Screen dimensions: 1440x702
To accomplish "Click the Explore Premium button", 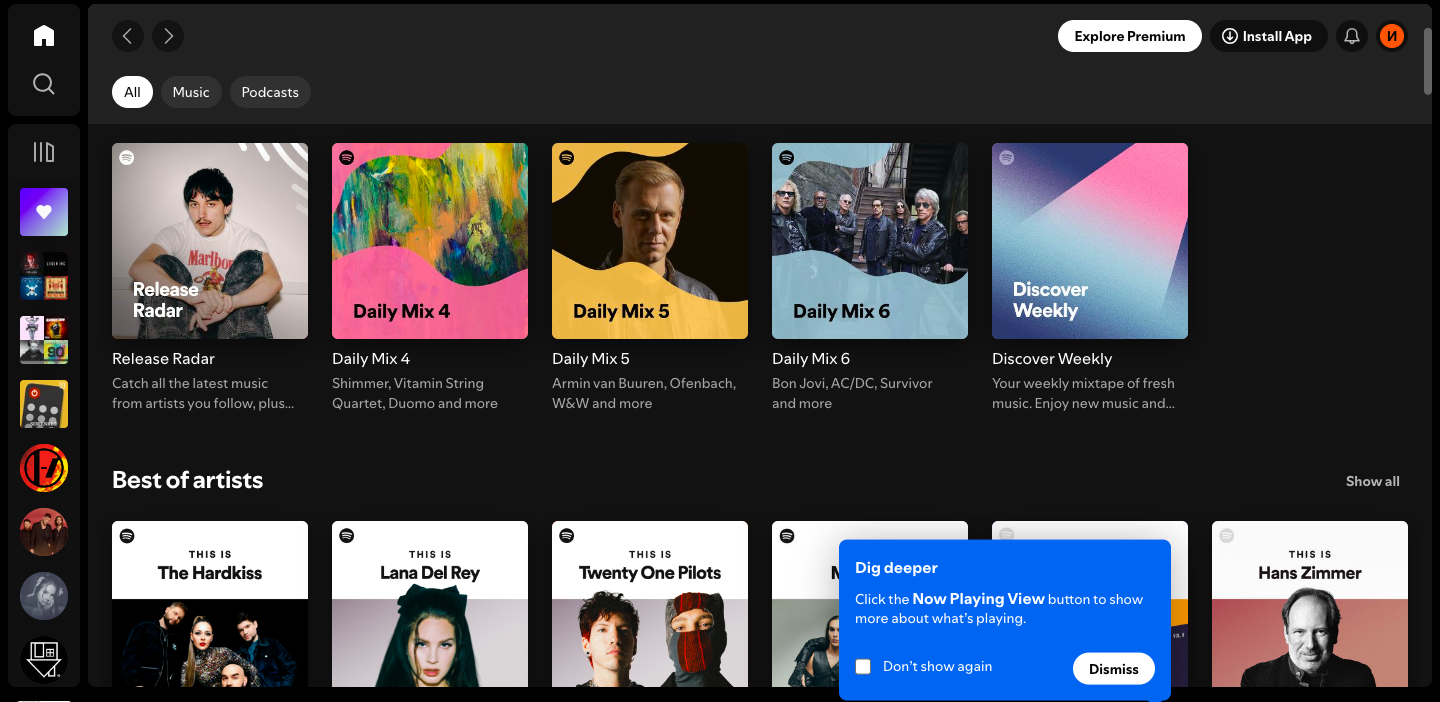I will 1130,36.
